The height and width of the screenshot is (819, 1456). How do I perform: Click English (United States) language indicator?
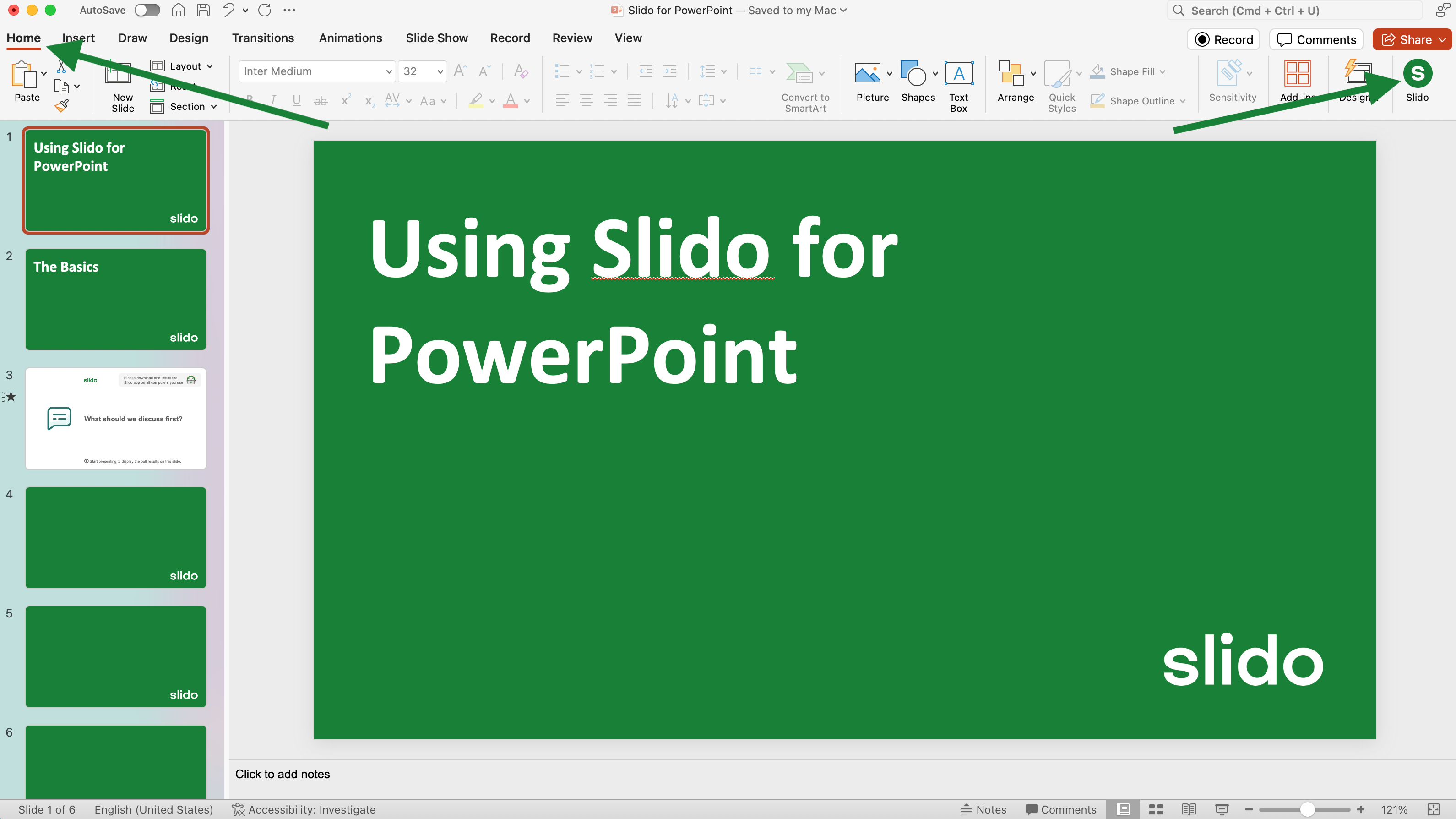[x=154, y=809]
